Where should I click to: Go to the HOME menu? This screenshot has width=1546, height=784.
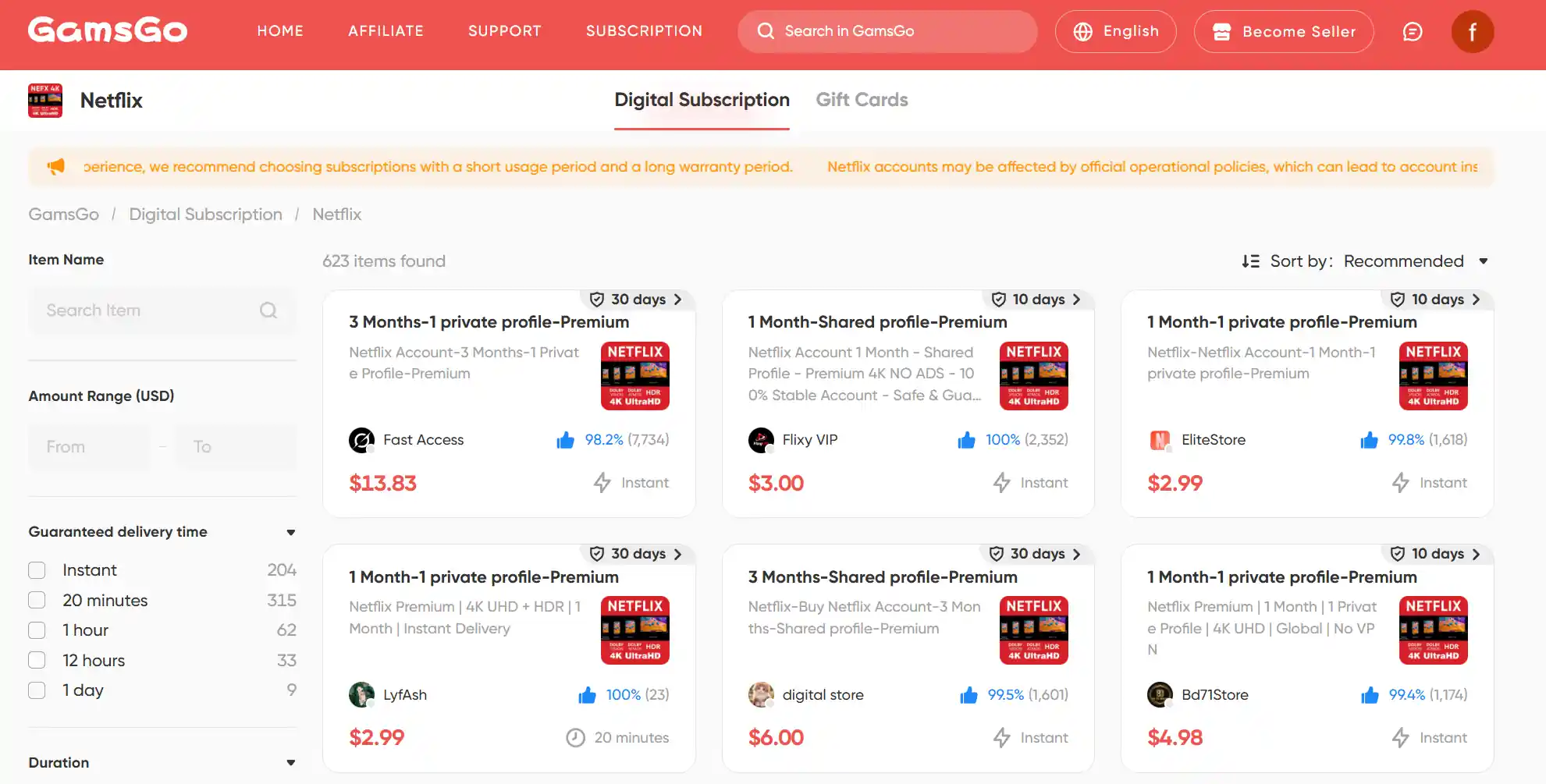[280, 31]
